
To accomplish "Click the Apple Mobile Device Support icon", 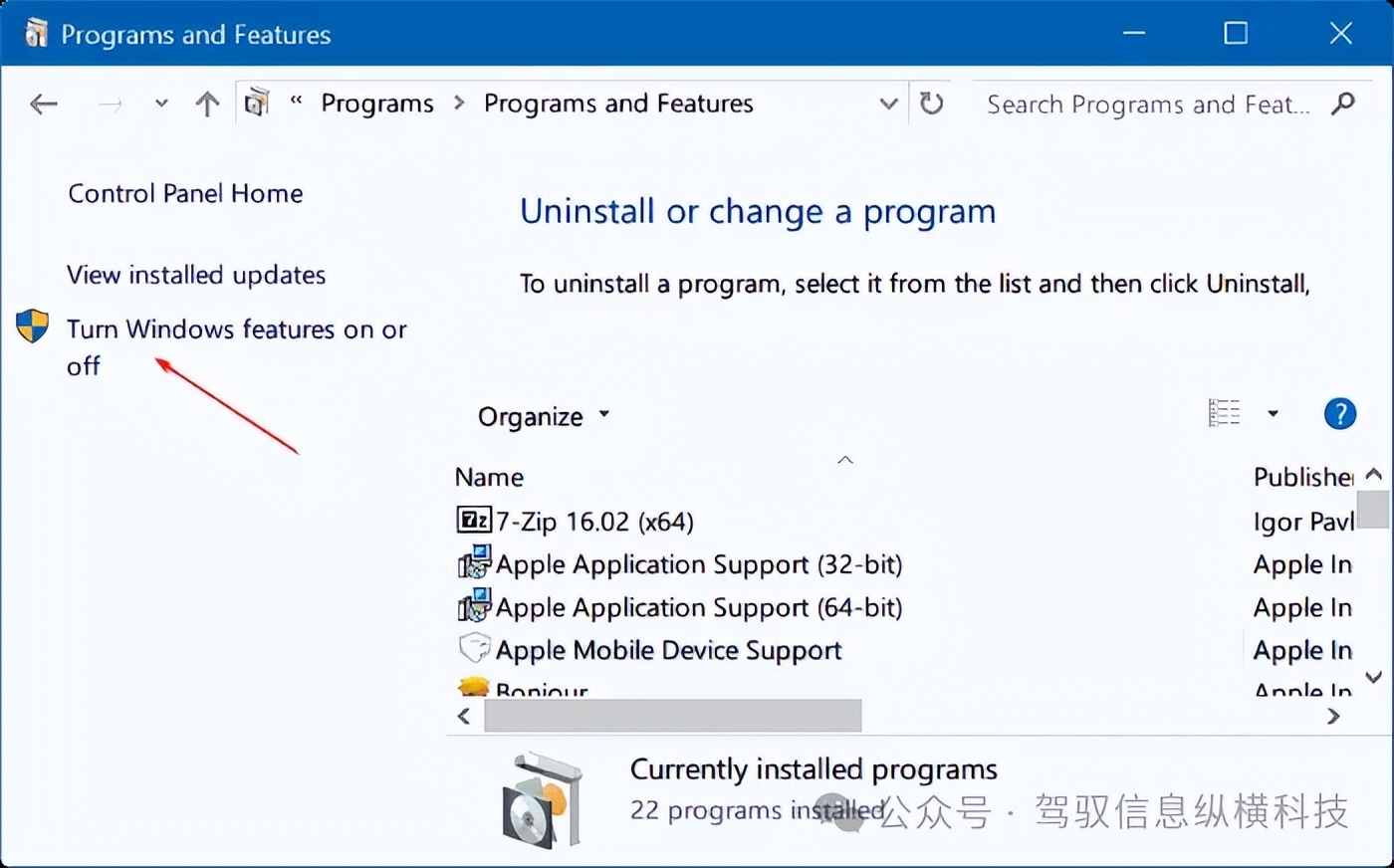I will point(474,648).
